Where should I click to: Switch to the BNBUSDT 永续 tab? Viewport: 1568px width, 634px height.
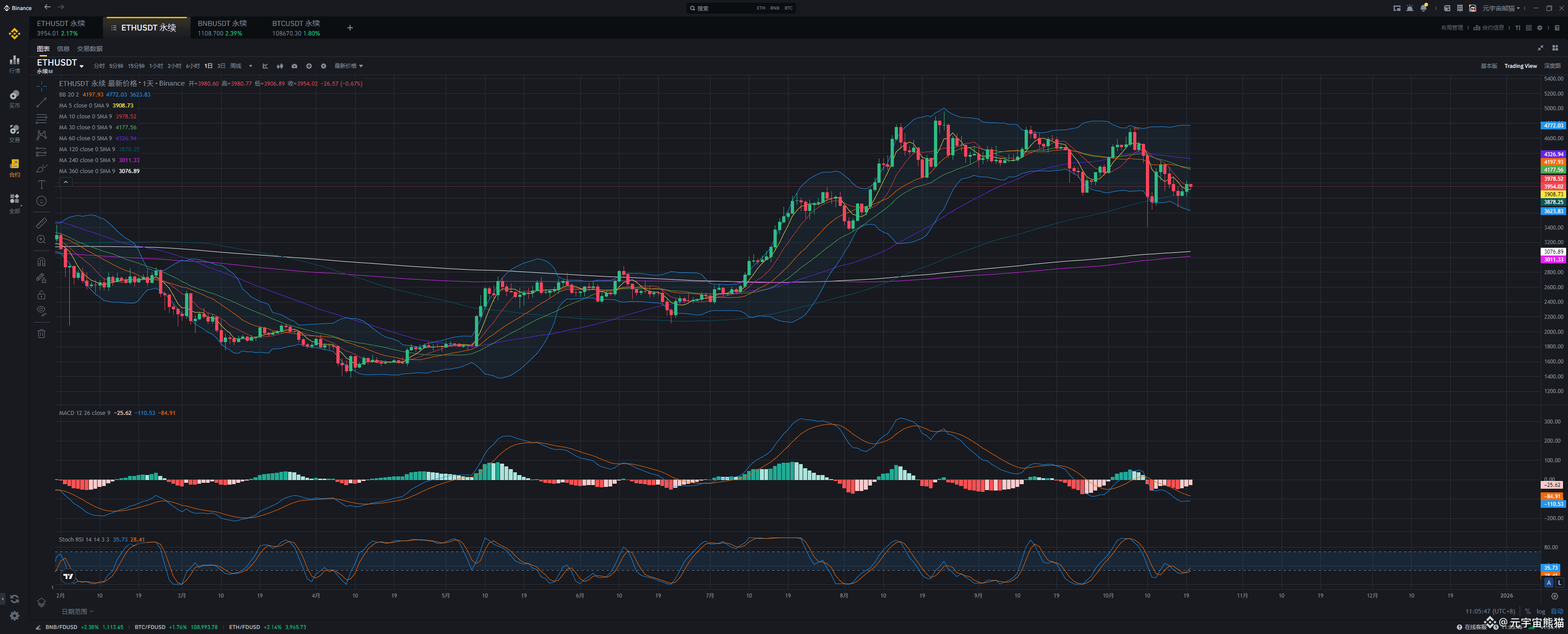pos(222,27)
